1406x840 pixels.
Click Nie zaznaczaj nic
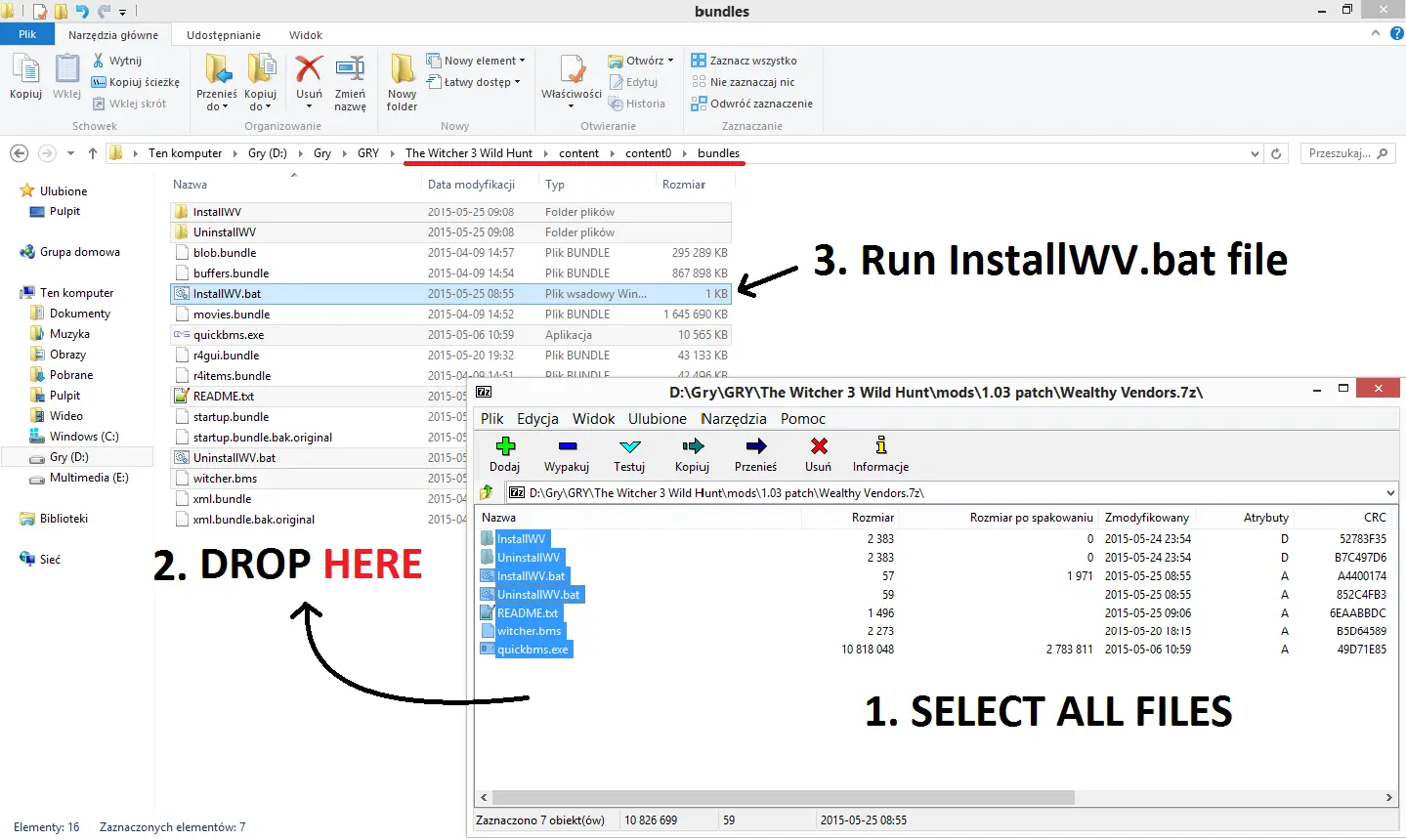744,82
